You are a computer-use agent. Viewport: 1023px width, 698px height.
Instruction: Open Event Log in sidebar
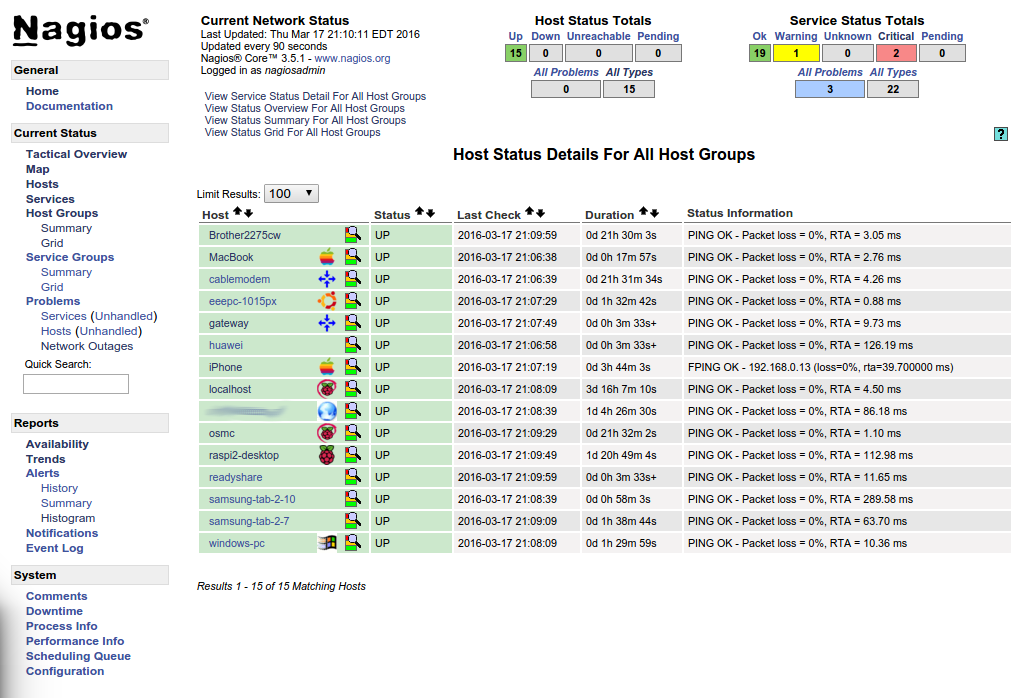[x=55, y=549]
